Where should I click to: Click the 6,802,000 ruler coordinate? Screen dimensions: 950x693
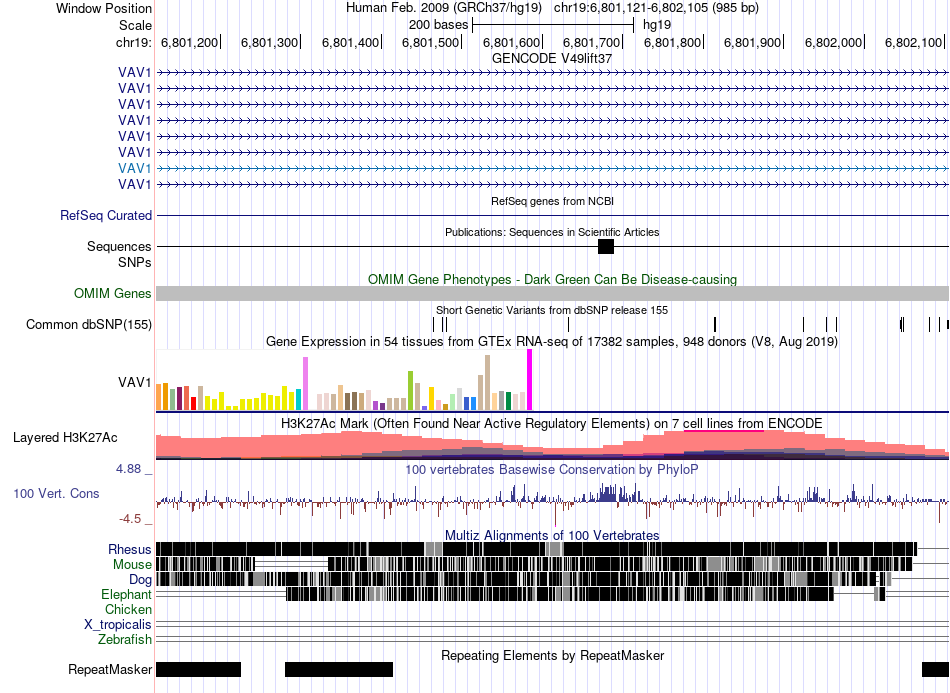pos(833,42)
